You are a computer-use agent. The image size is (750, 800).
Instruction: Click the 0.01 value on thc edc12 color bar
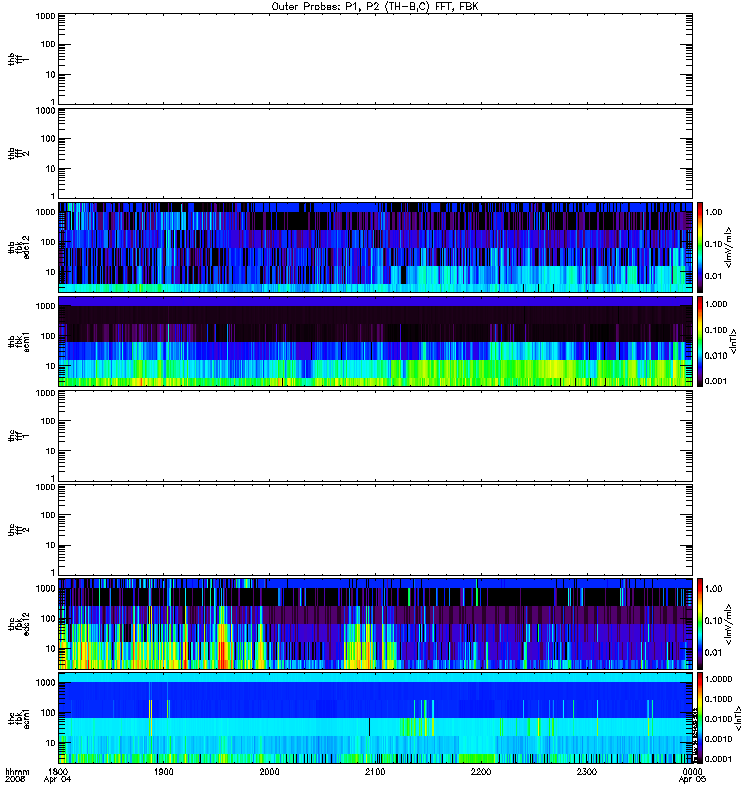tap(713, 652)
